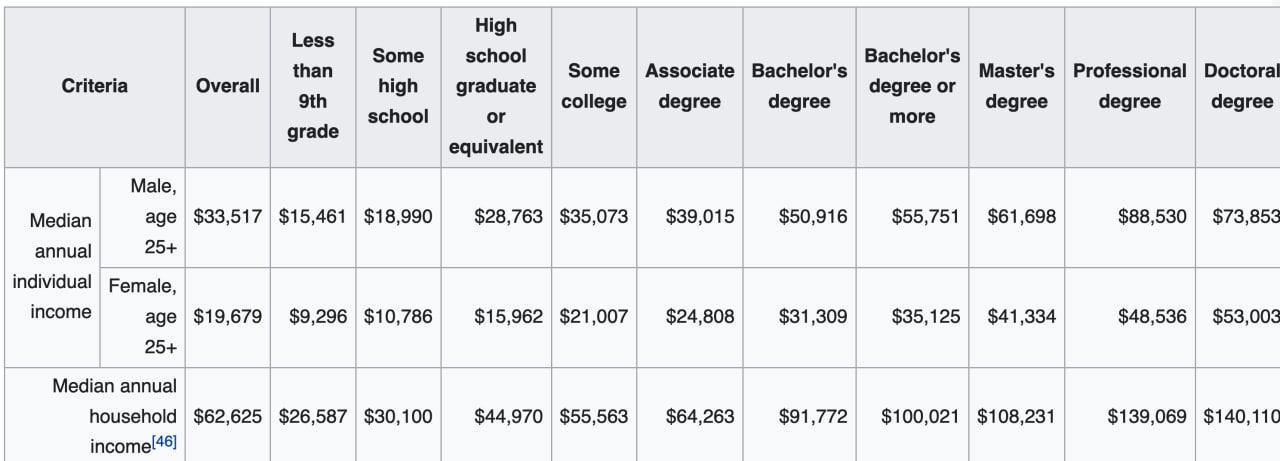Select the Less than 9th grade header
The width and height of the screenshot is (1280, 461).
point(313,86)
